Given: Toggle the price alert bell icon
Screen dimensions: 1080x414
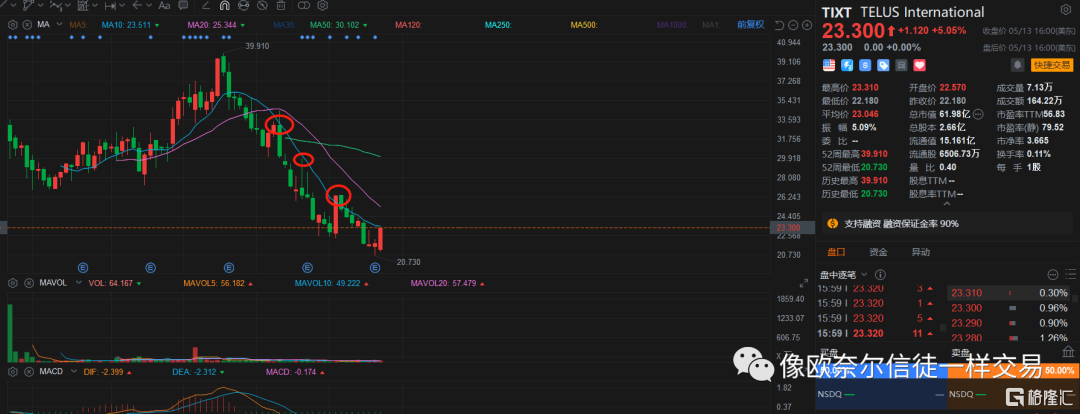Looking at the screenshot, I should [x=1017, y=65].
